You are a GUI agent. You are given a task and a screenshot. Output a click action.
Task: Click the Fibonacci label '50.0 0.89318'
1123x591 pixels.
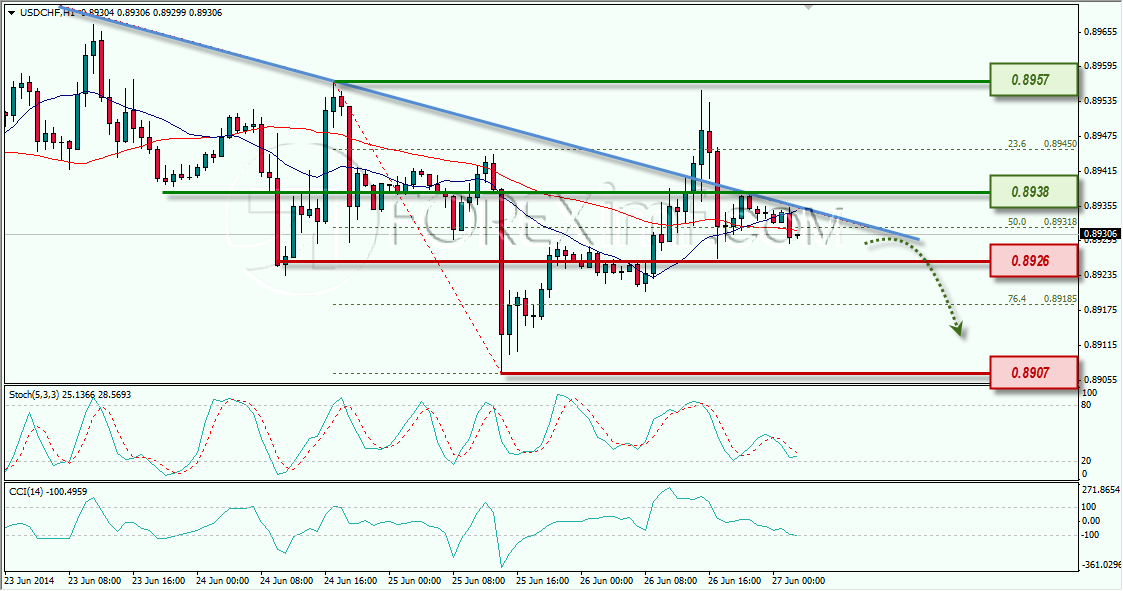click(x=1041, y=222)
